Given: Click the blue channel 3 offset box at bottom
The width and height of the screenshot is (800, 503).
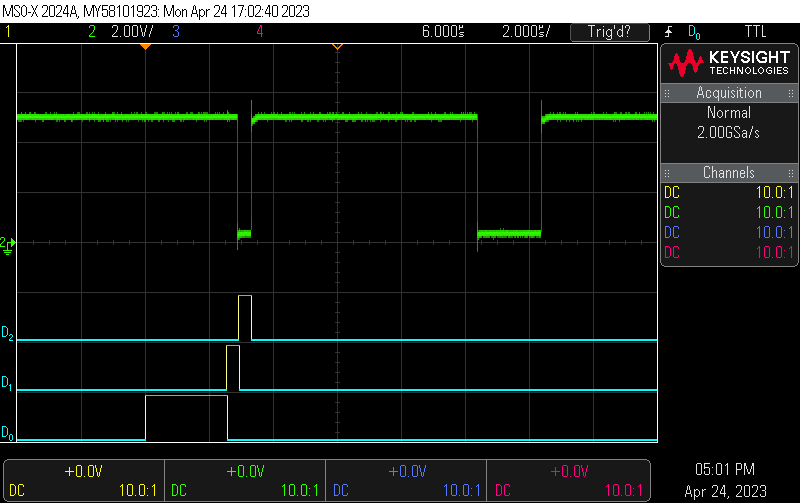Looking at the screenshot, I should coord(407,481).
